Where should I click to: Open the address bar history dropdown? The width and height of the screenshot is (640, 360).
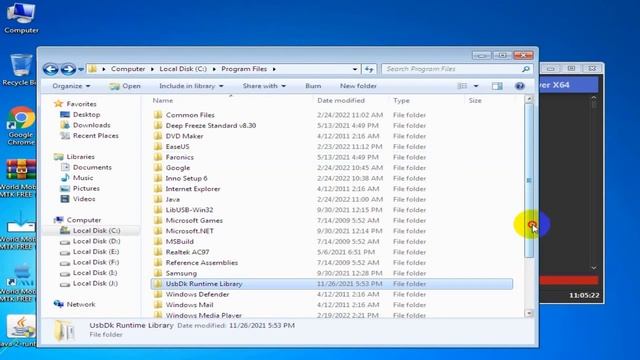coord(355,69)
